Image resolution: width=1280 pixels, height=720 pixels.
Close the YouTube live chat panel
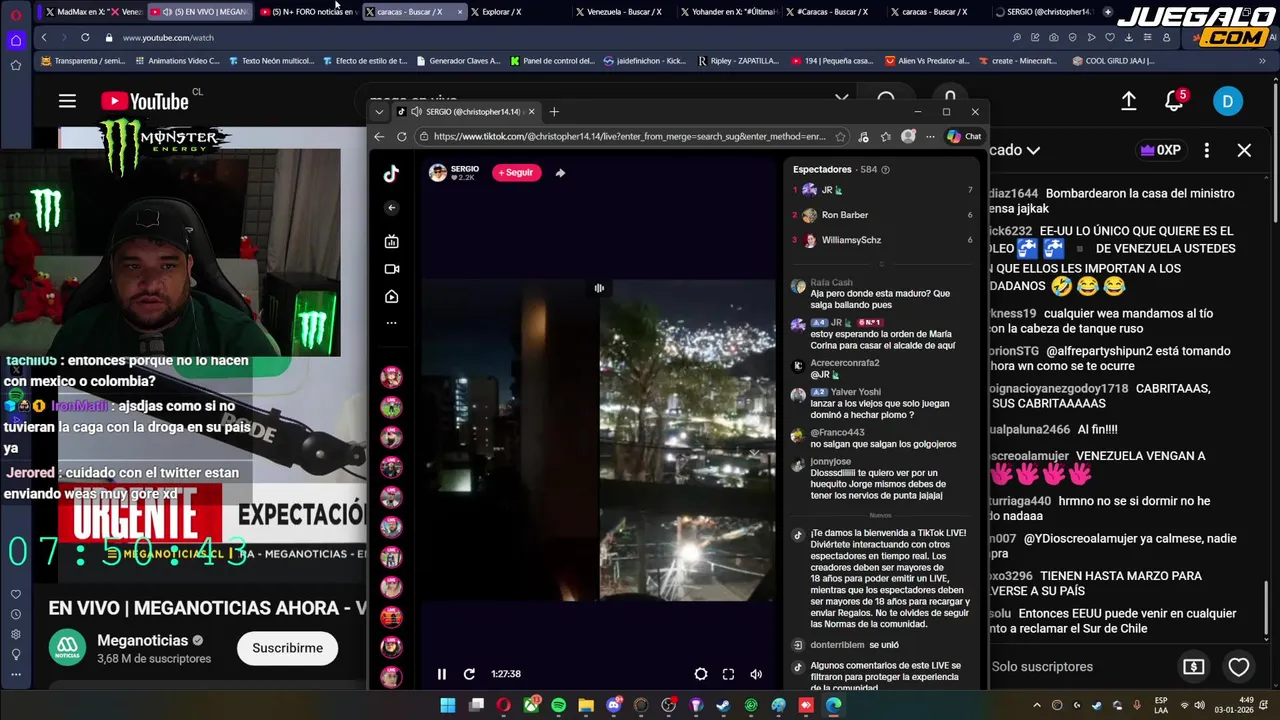click(x=1244, y=150)
